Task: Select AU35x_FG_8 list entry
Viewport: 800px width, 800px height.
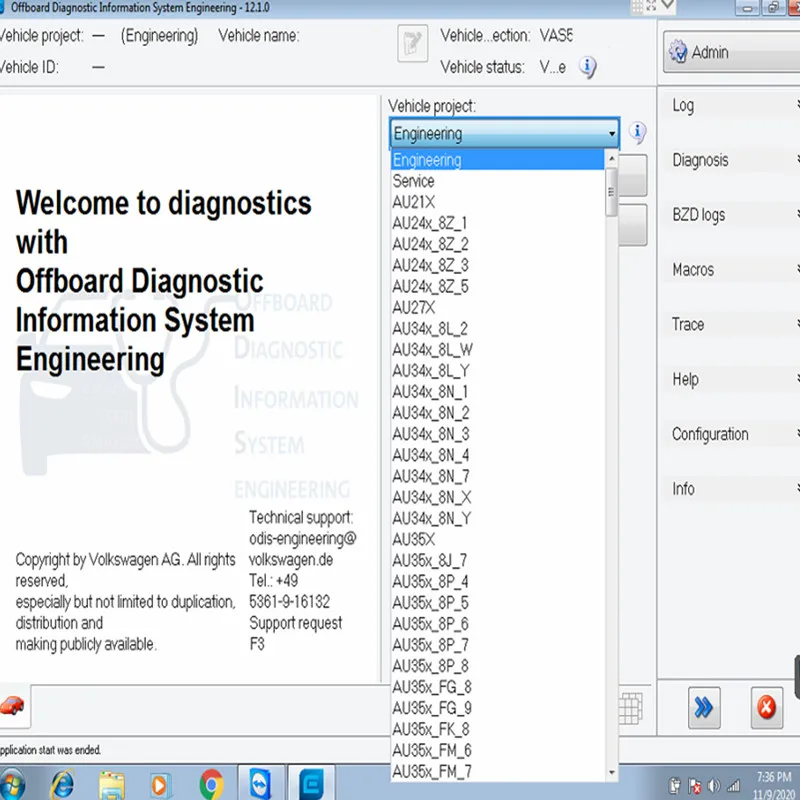Action: tap(498, 687)
